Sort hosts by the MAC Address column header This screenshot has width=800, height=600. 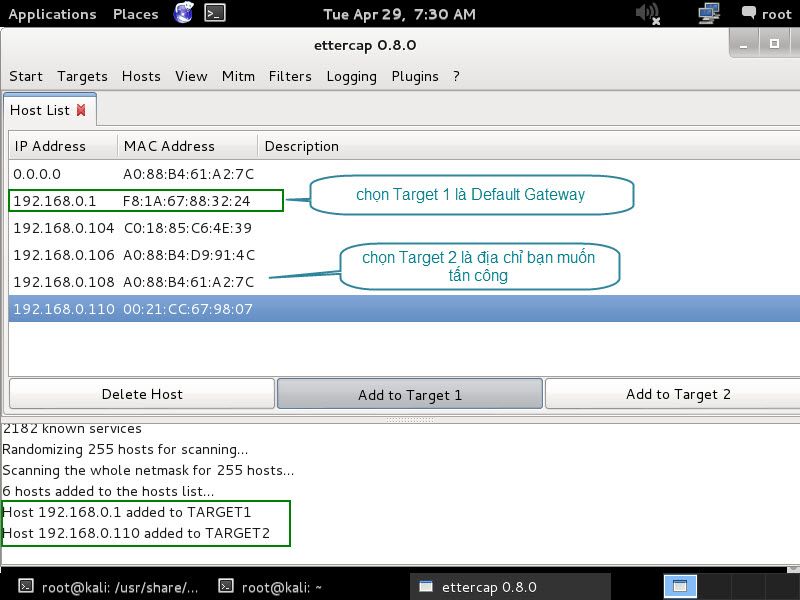[187, 146]
